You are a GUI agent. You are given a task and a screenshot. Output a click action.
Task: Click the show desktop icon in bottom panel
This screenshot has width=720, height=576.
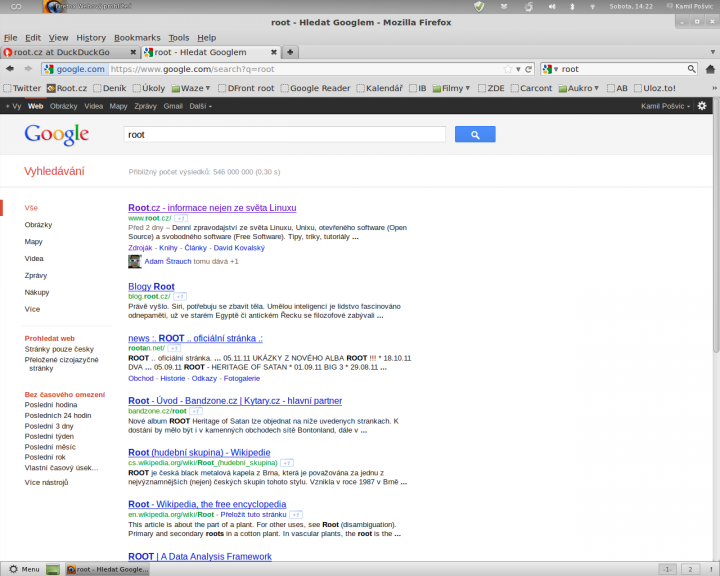pyautogui.click(x=53, y=570)
